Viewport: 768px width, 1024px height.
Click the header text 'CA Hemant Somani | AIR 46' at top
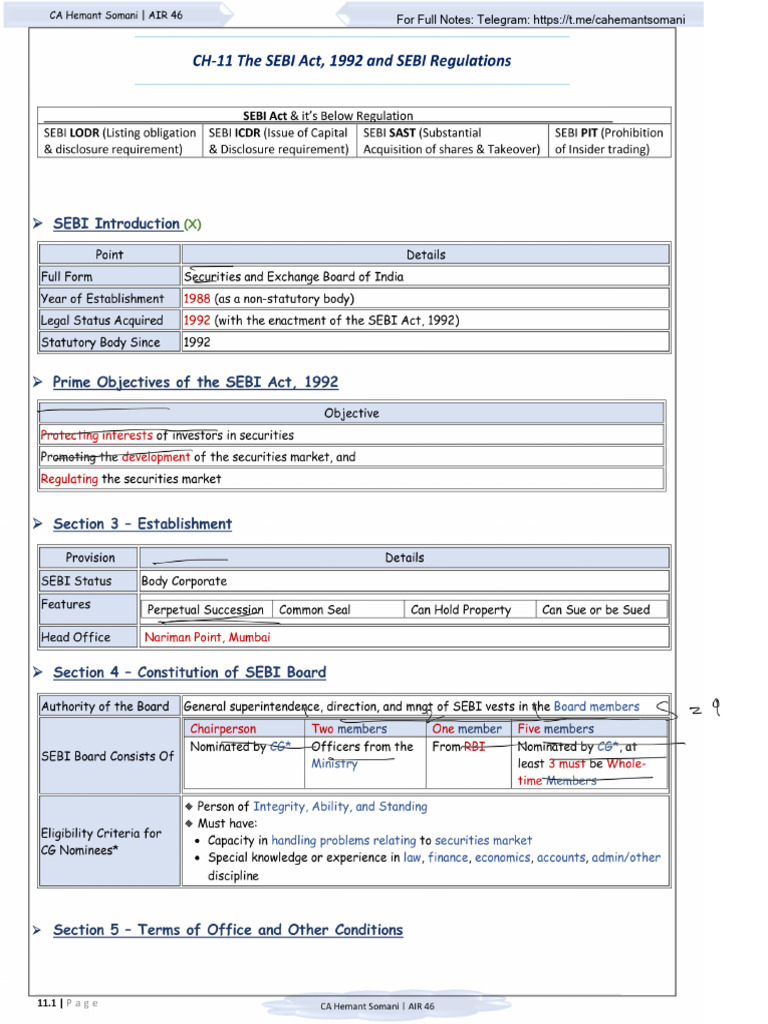(116, 15)
